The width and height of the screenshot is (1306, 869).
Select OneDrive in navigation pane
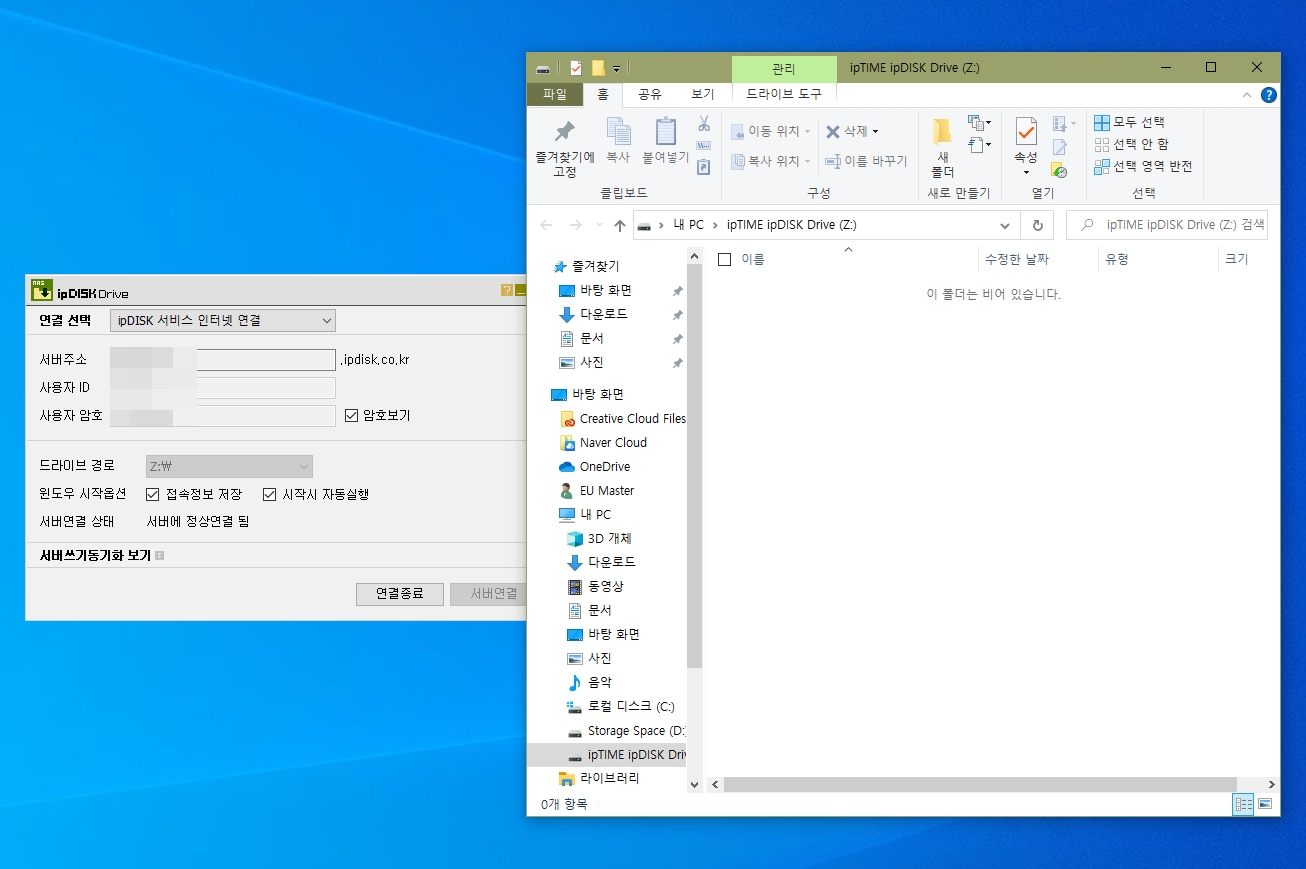596,467
